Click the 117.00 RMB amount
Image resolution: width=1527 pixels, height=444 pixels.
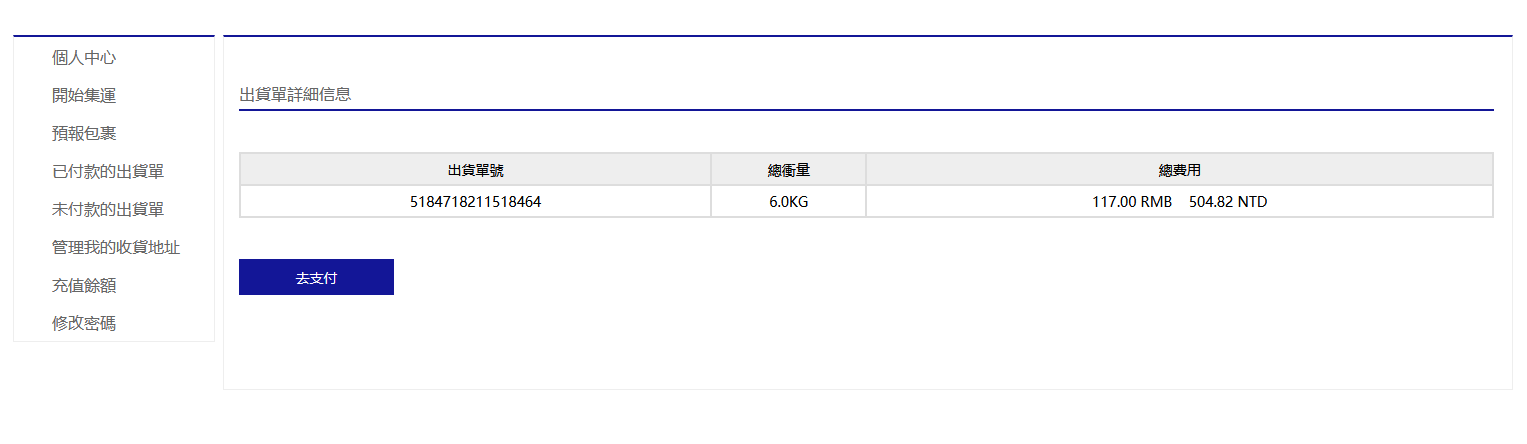point(1131,201)
